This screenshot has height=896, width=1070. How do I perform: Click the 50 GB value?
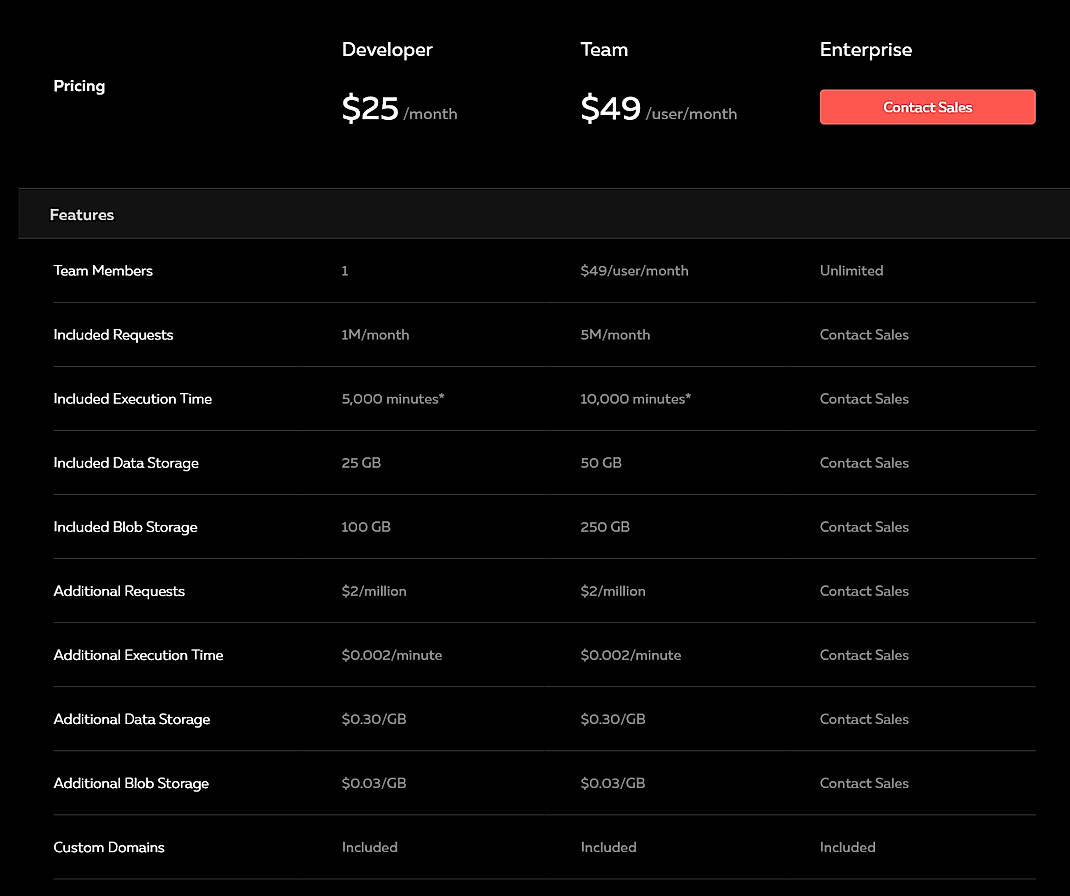pyautogui.click(x=601, y=463)
